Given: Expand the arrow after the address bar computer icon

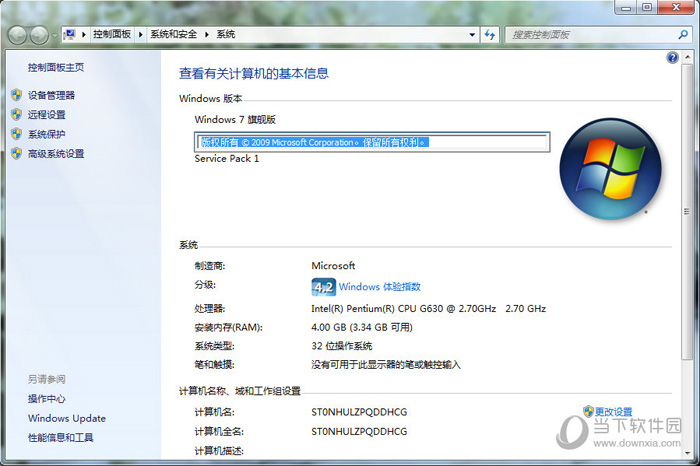Looking at the screenshot, I should [x=83, y=34].
